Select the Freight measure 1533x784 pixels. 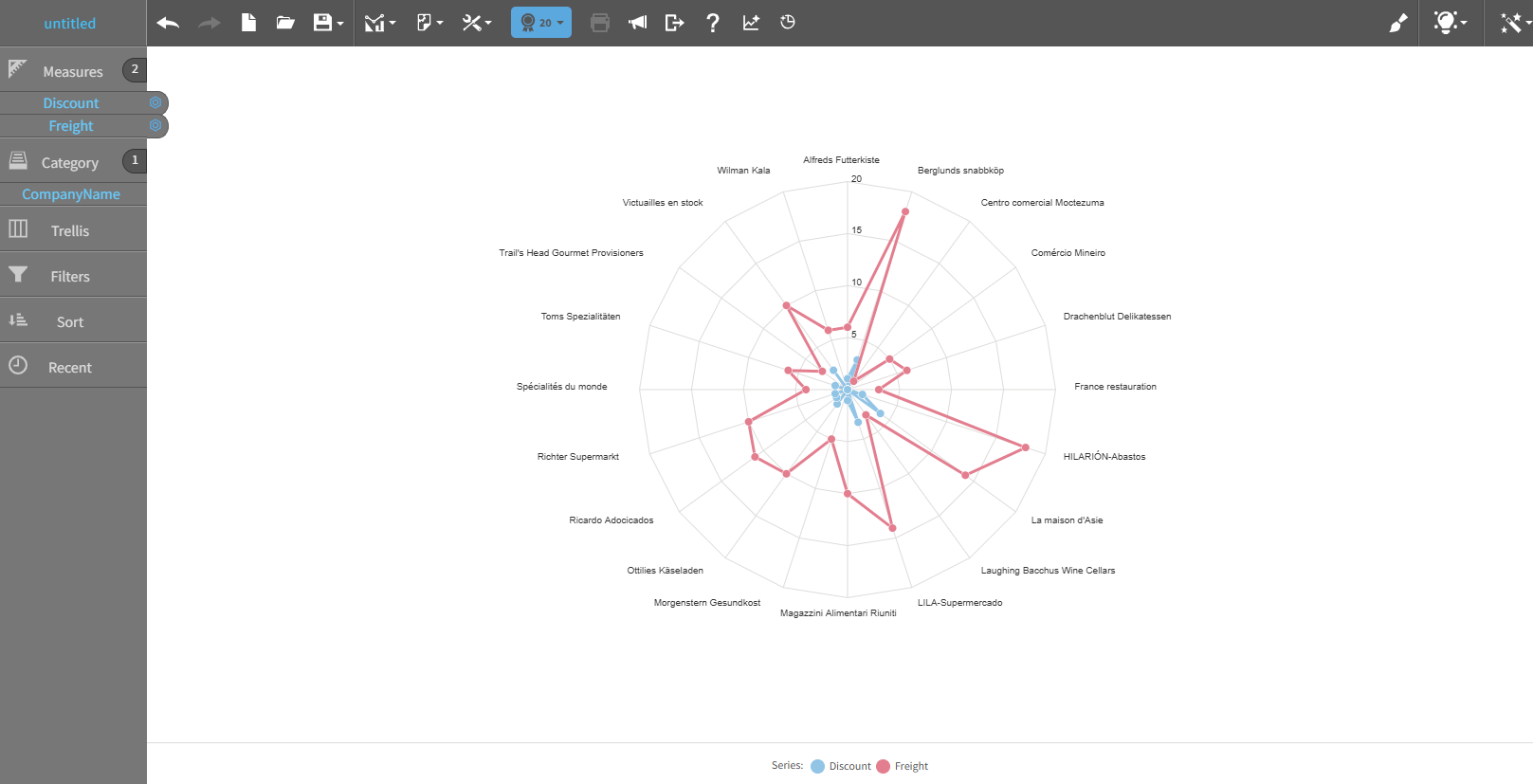tap(71, 125)
